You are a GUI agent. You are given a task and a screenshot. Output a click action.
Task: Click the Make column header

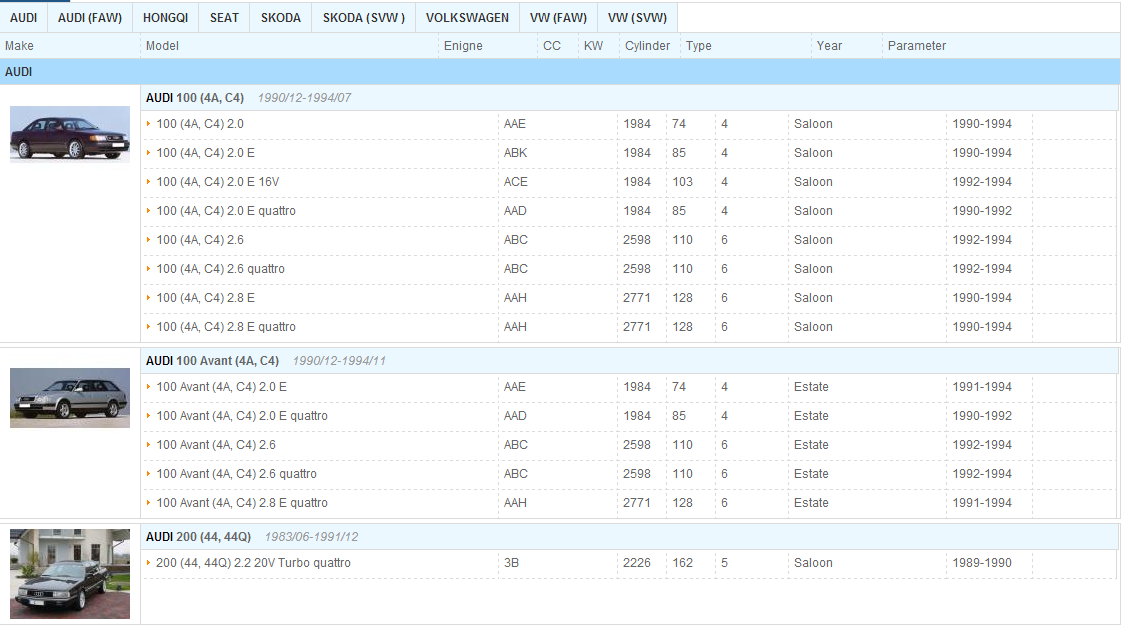(x=19, y=46)
